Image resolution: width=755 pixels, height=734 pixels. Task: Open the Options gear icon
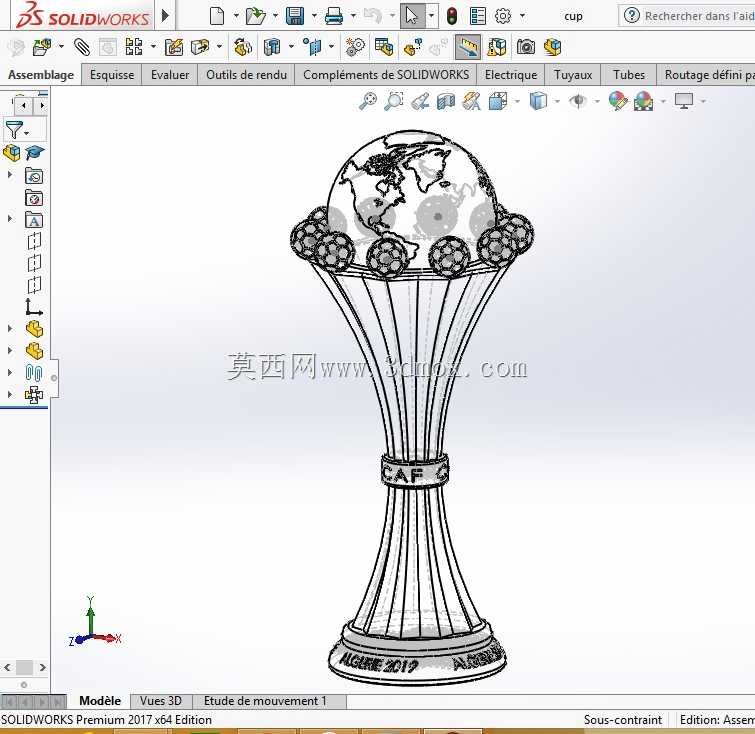tap(503, 16)
